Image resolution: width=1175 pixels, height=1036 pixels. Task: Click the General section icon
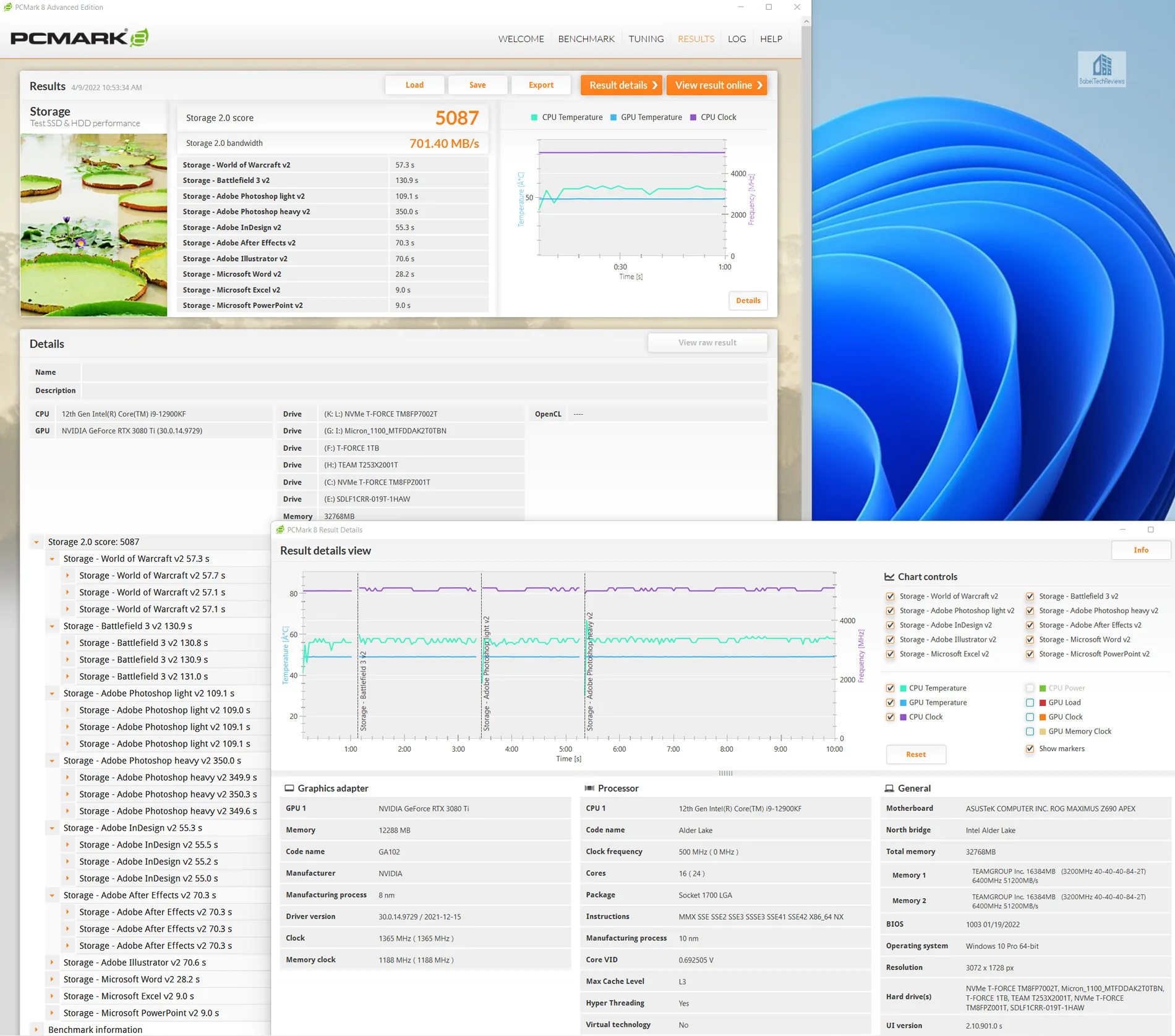point(889,788)
